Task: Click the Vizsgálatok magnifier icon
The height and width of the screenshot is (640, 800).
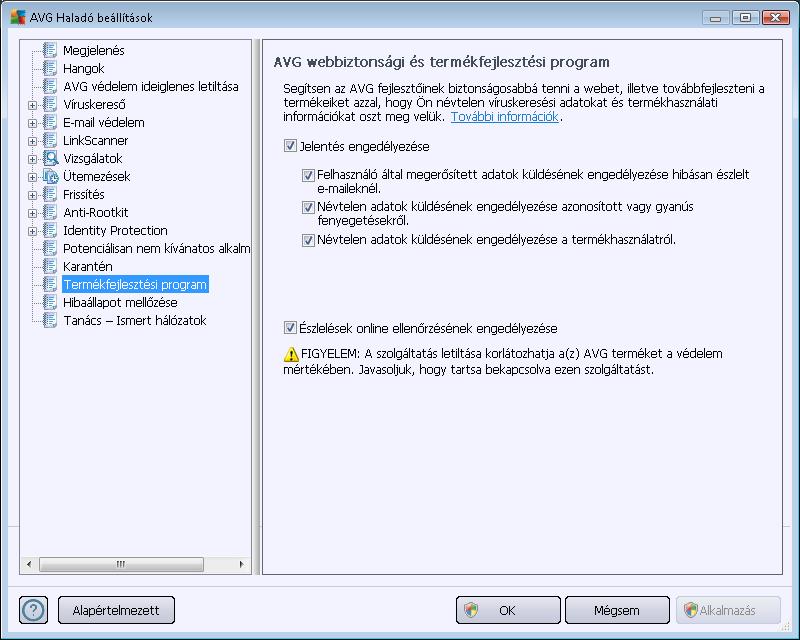Action: click(50, 158)
